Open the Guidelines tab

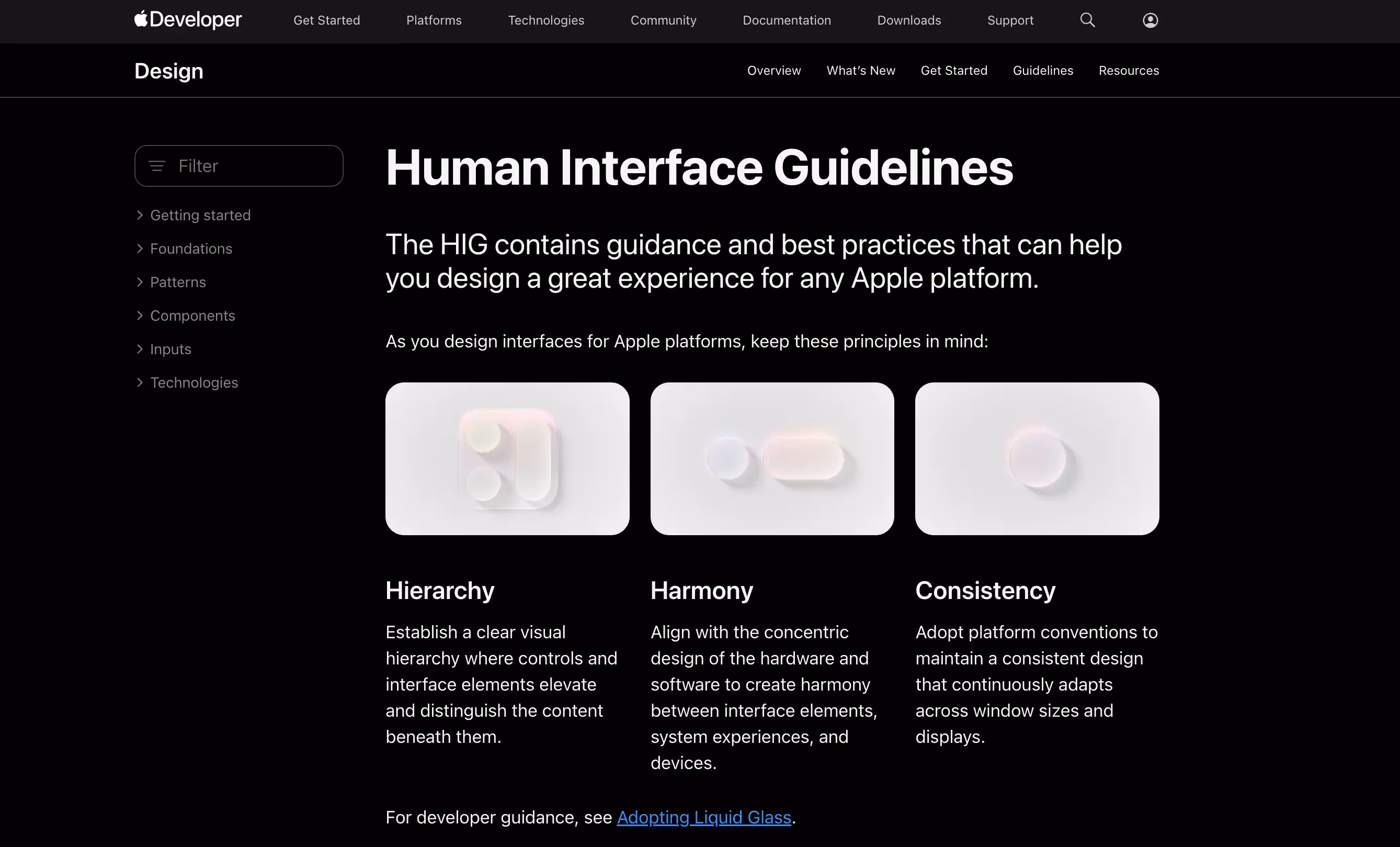click(1043, 71)
